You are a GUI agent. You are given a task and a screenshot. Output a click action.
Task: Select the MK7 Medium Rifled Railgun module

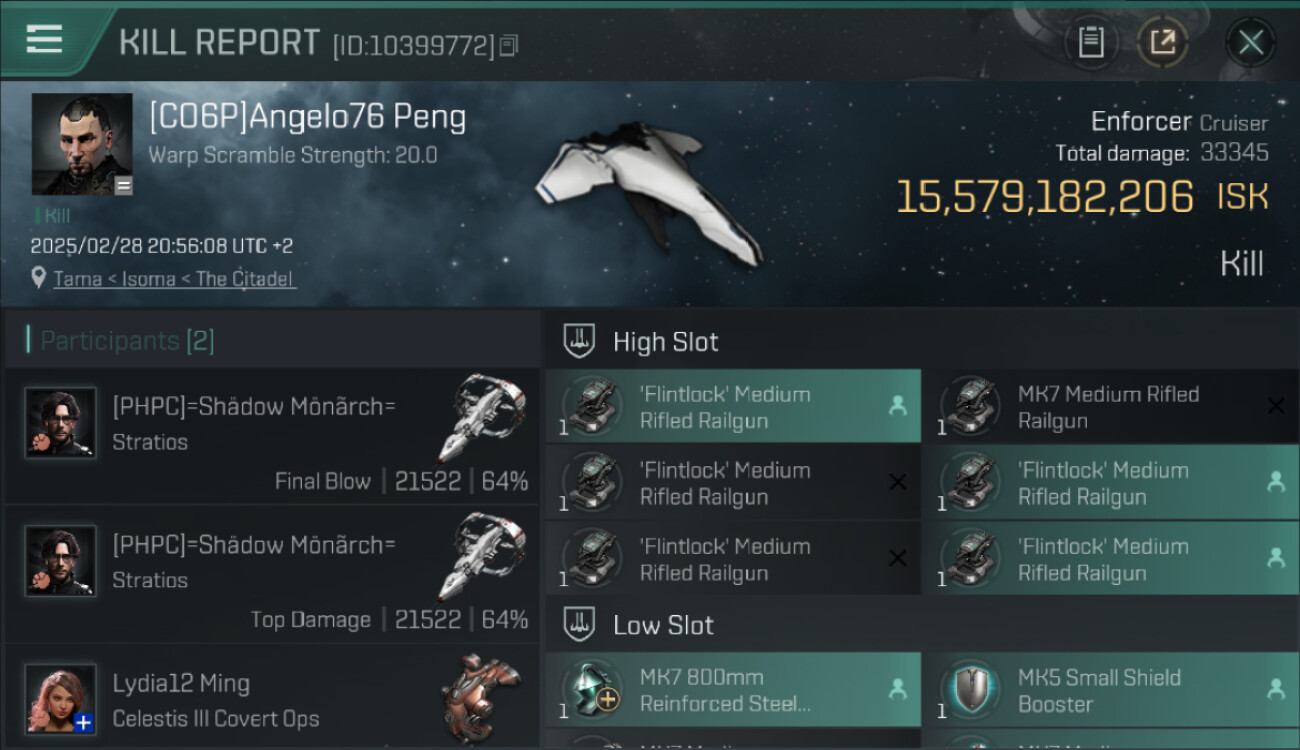[x=1108, y=407]
